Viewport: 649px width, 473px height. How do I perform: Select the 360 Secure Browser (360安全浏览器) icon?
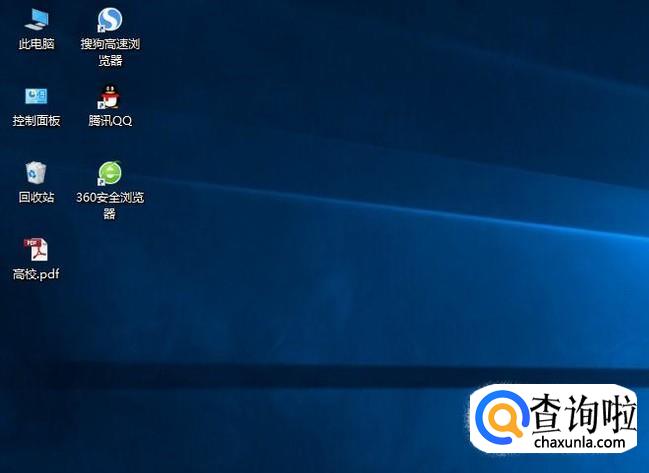click(x=110, y=173)
